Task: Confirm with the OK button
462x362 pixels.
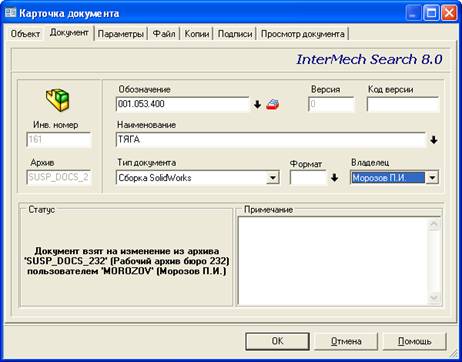Action: pyautogui.click(x=277, y=341)
